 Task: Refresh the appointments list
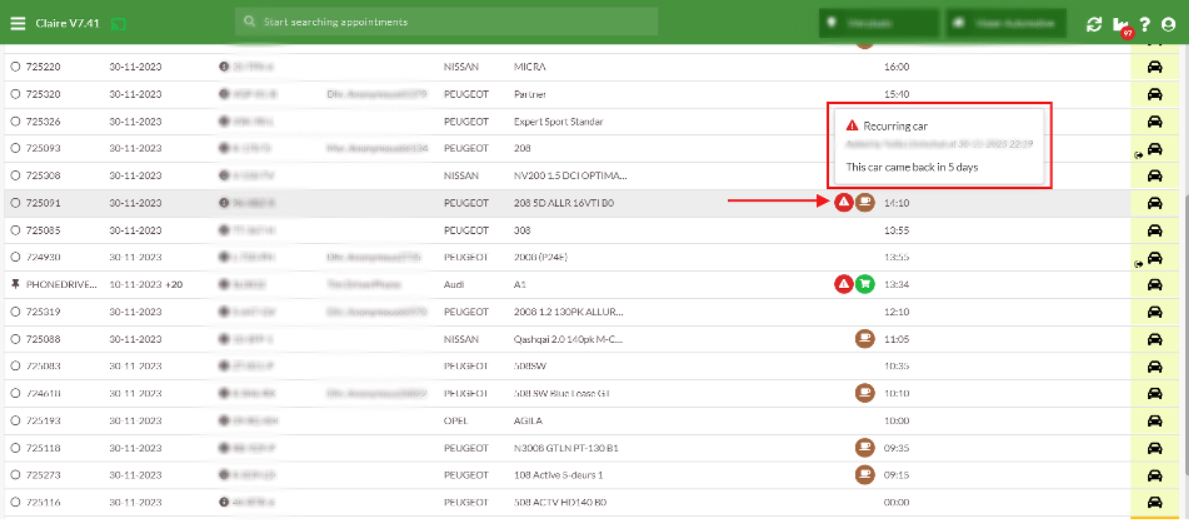click(1093, 23)
